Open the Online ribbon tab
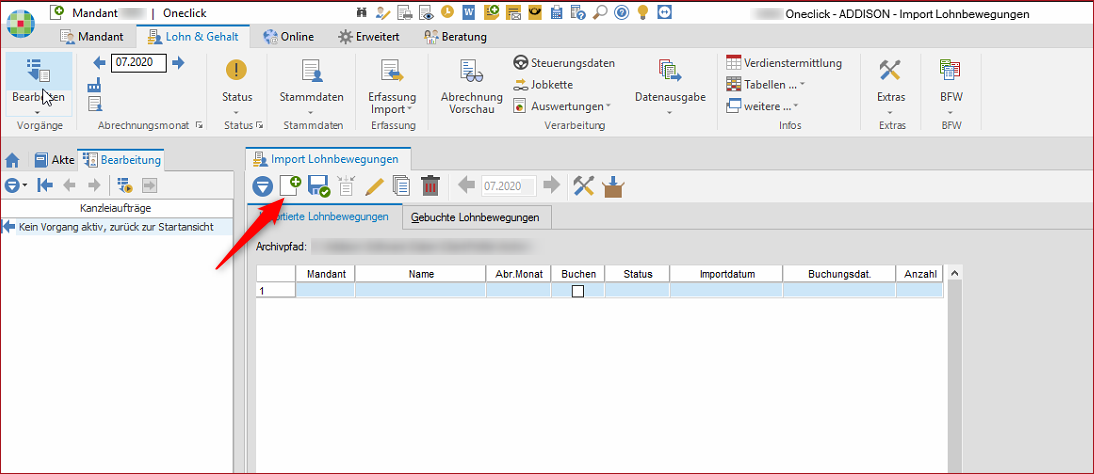This screenshot has width=1094, height=474. [x=288, y=37]
